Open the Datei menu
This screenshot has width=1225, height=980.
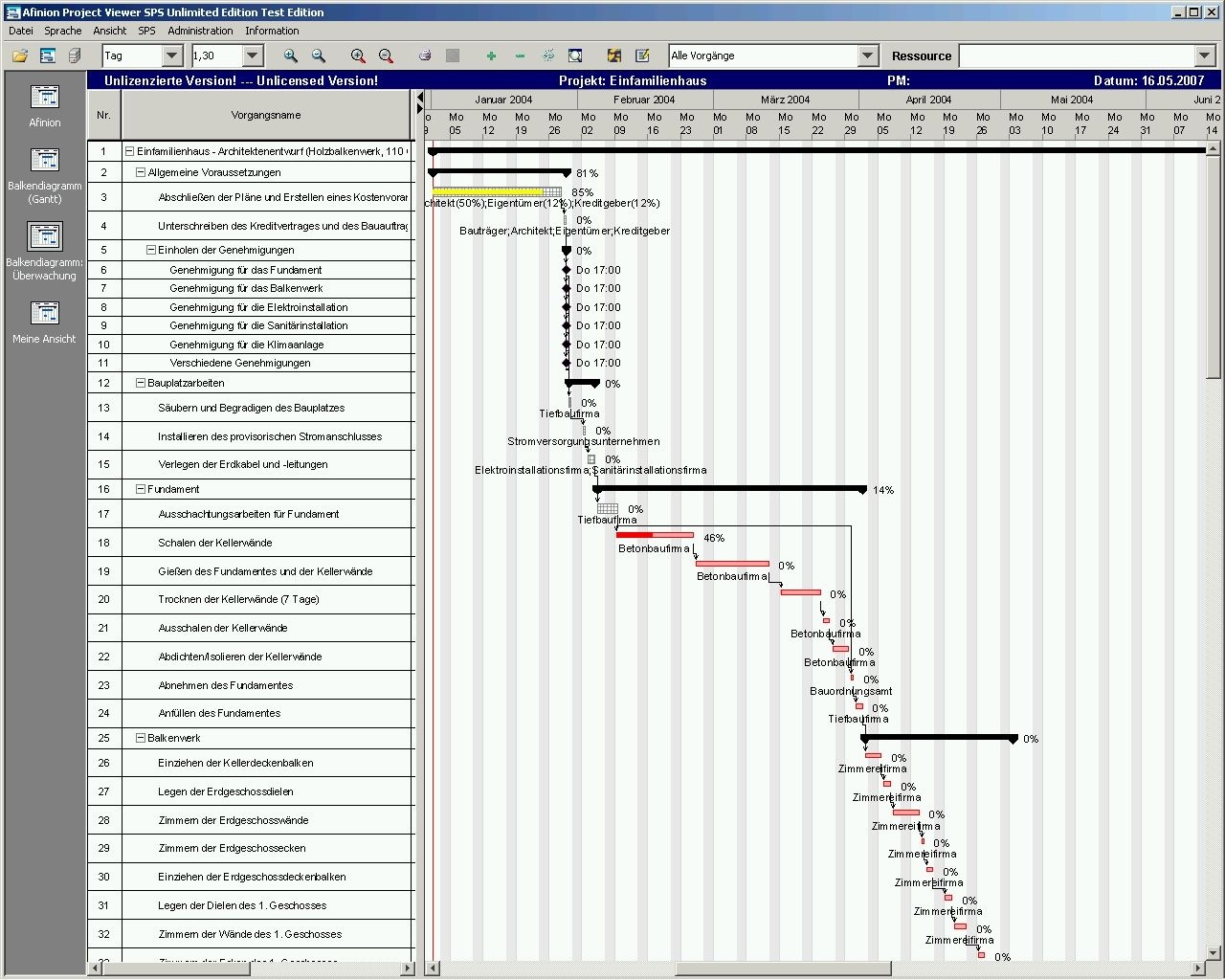pos(20,31)
